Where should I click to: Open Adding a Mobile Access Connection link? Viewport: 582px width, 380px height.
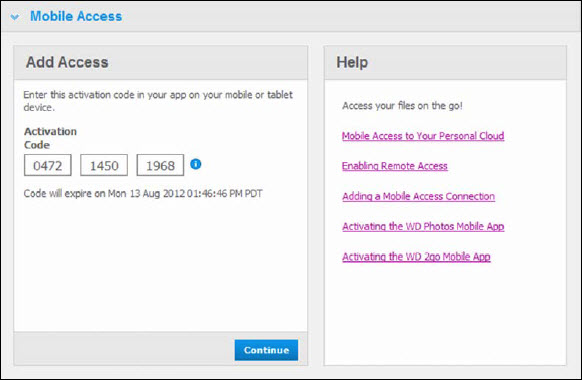pos(418,196)
